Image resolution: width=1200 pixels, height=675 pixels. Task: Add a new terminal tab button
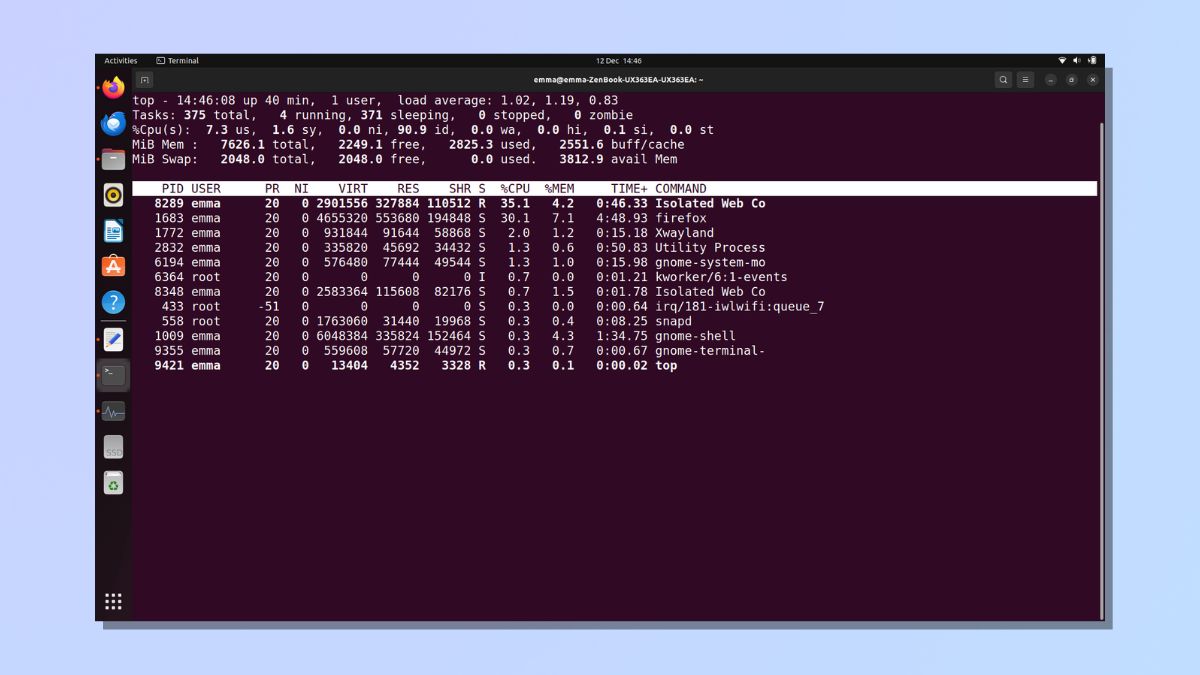click(145, 80)
